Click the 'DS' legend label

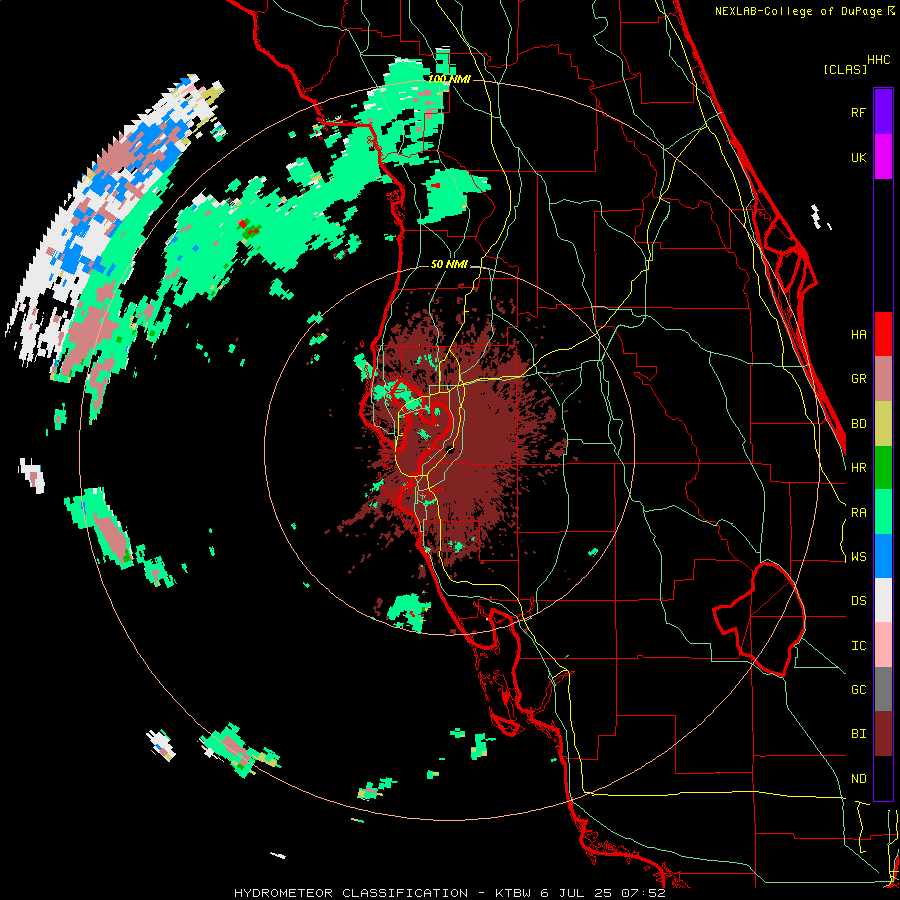point(858,601)
